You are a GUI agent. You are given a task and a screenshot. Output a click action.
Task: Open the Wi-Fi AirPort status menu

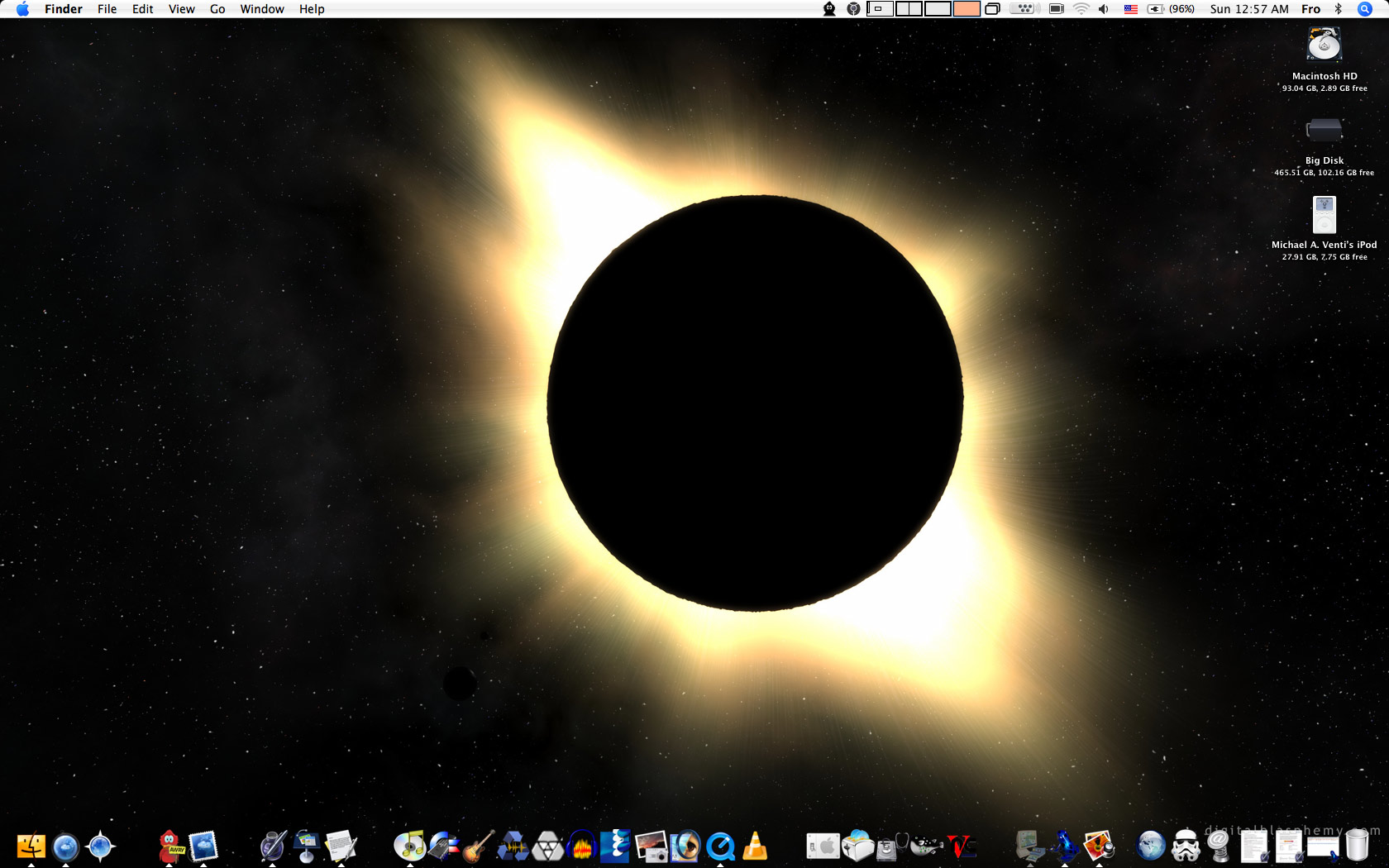click(x=1081, y=9)
